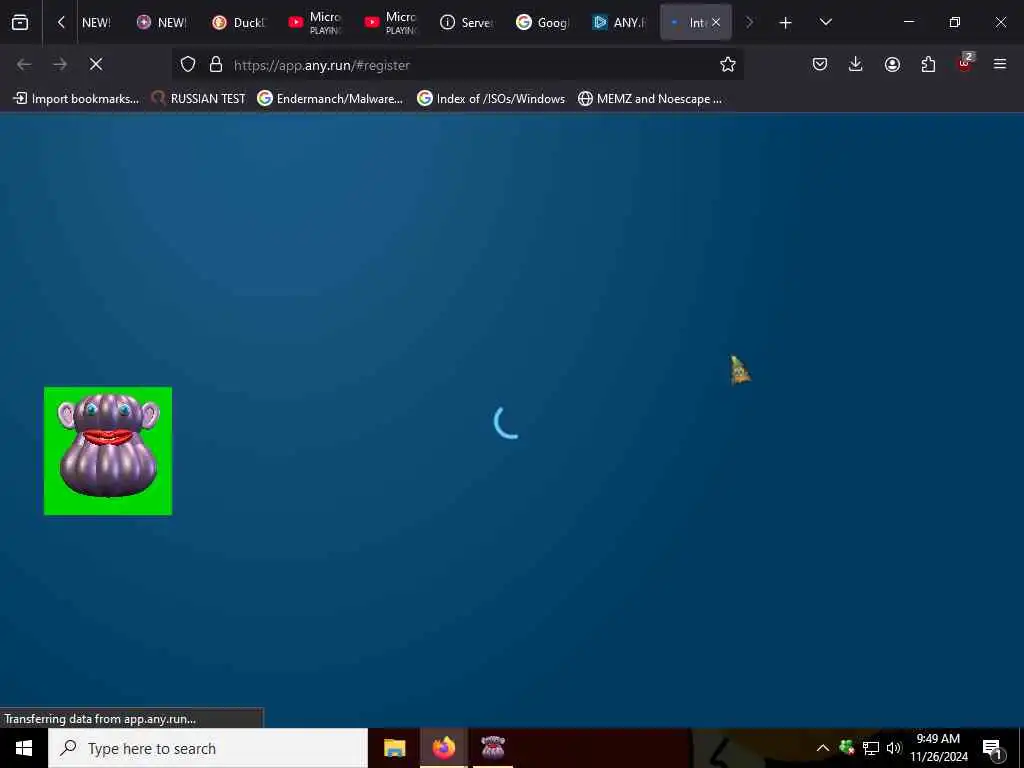
Task: Open the notification center icon
Action: pyautogui.click(x=992, y=749)
